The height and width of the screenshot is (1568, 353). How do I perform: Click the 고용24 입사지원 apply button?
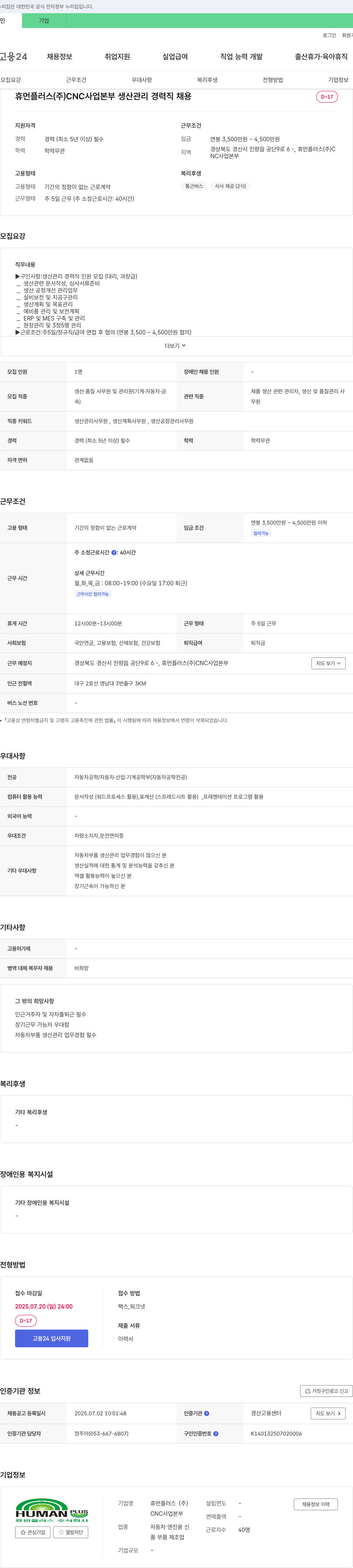pyautogui.click(x=52, y=1338)
